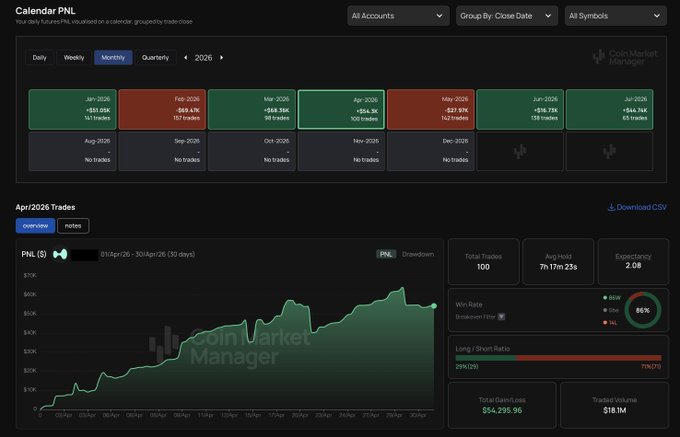Click the 2026 year label
680x437 pixels.
tap(203, 58)
